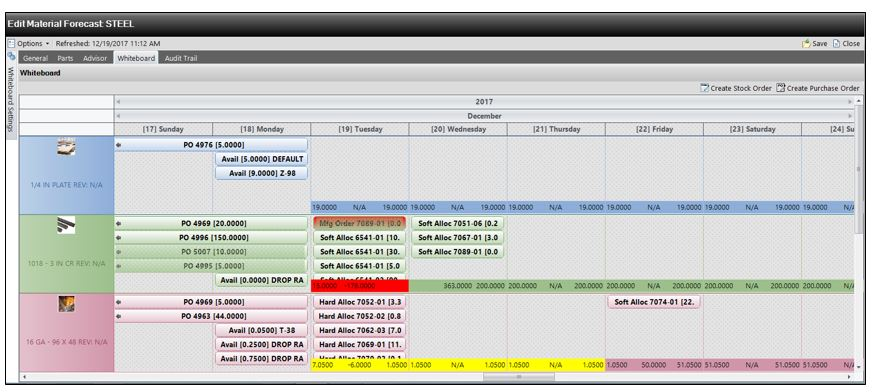Click Create Stock Order

(x=736, y=88)
